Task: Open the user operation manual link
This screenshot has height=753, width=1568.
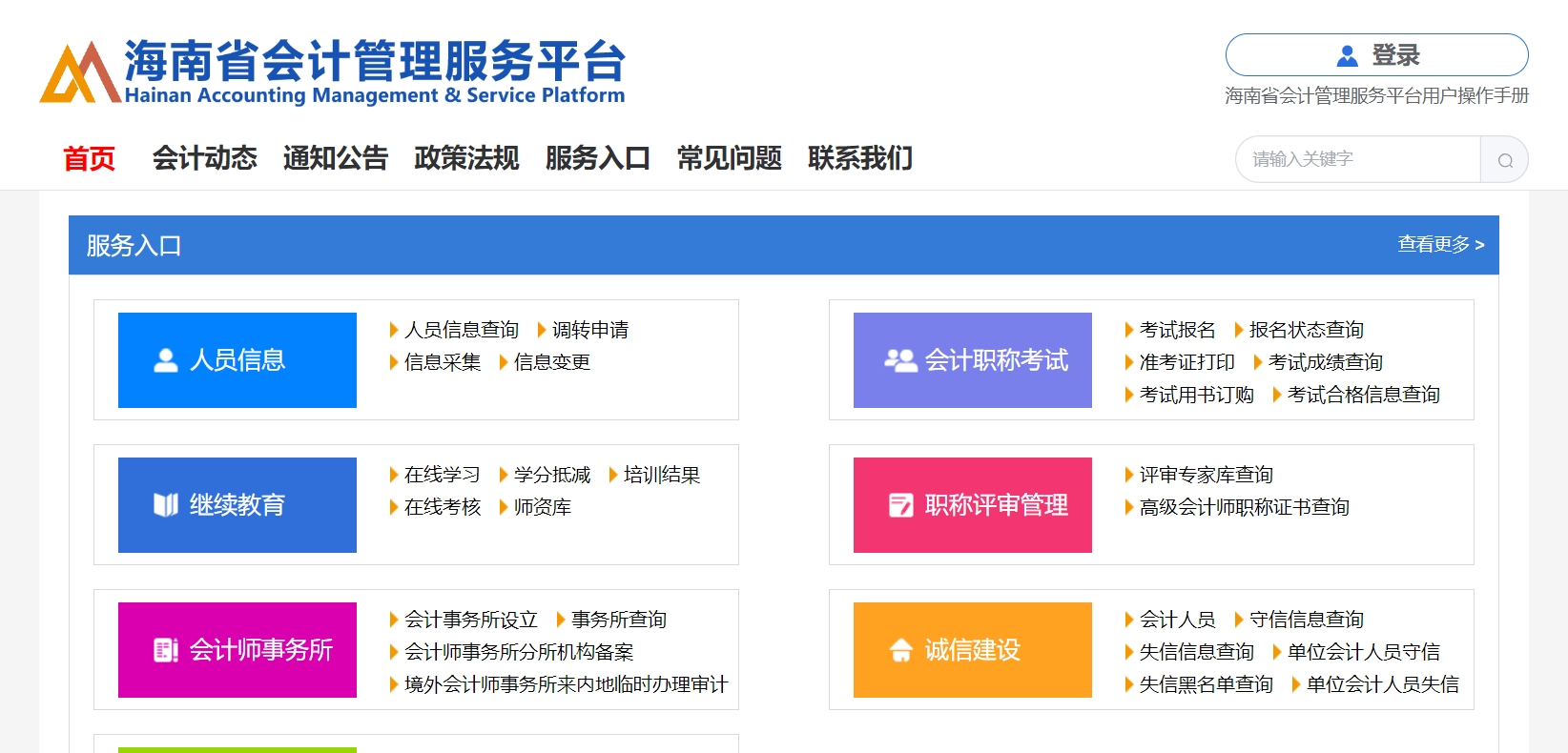Action: [x=1376, y=96]
